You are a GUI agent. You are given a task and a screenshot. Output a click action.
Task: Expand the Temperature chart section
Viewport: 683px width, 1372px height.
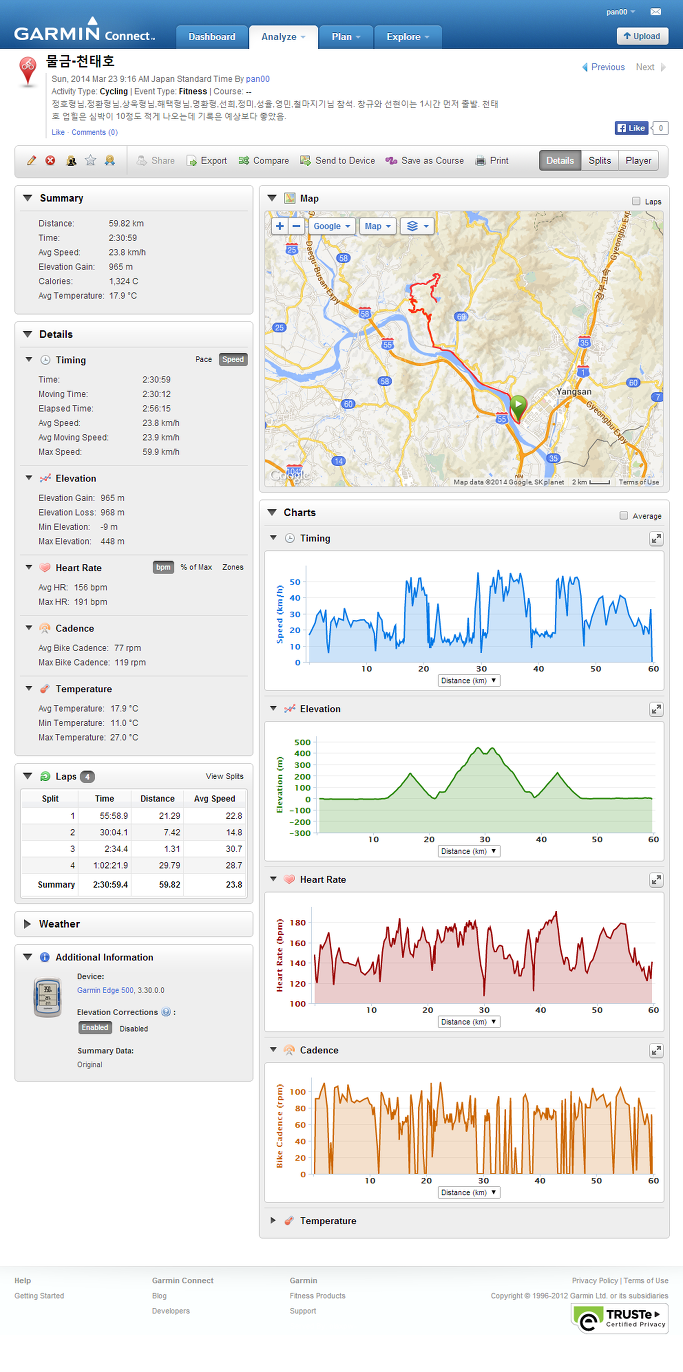[275, 1221]
